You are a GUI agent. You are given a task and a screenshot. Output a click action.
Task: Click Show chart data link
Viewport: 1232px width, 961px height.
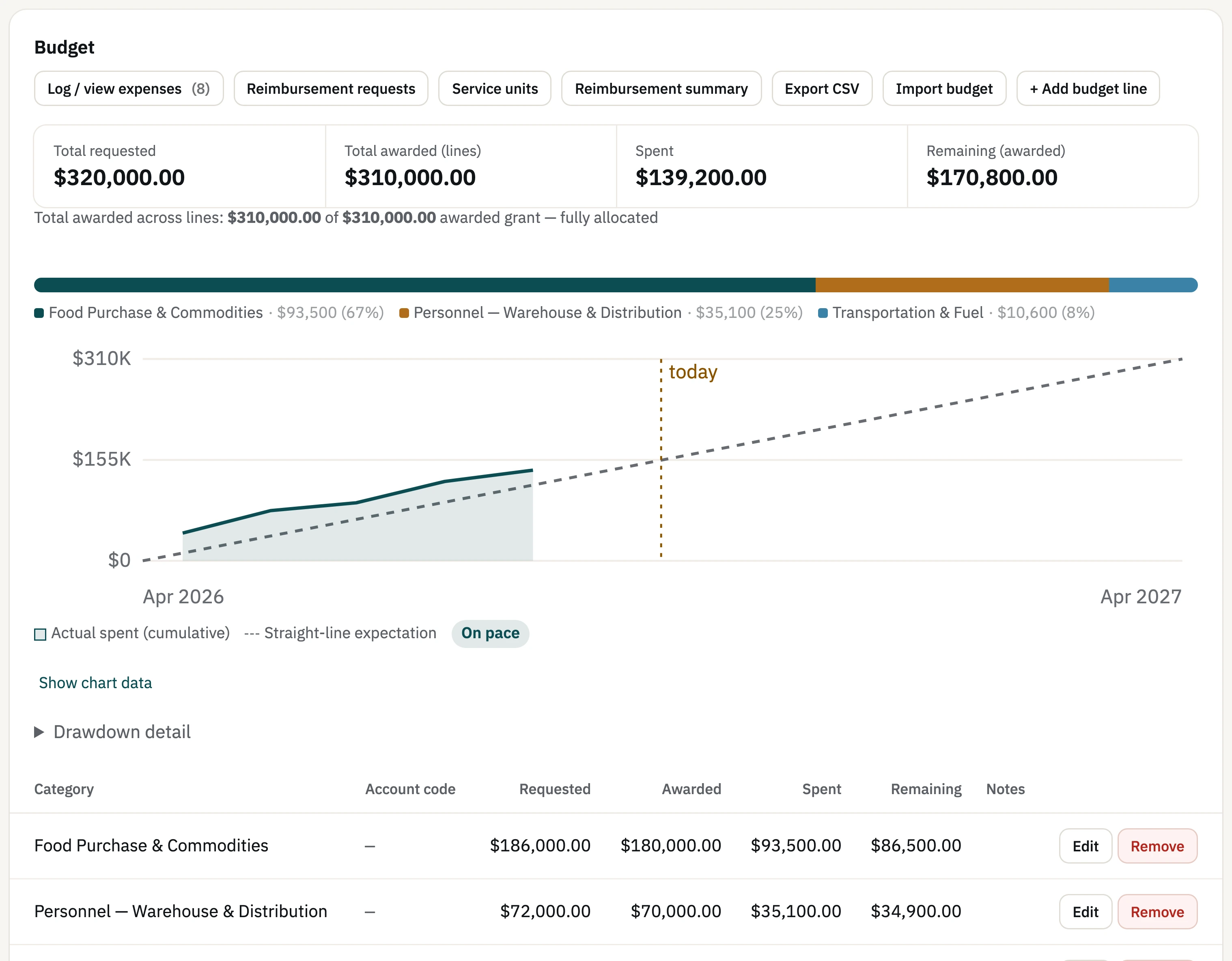coord(95,683)
